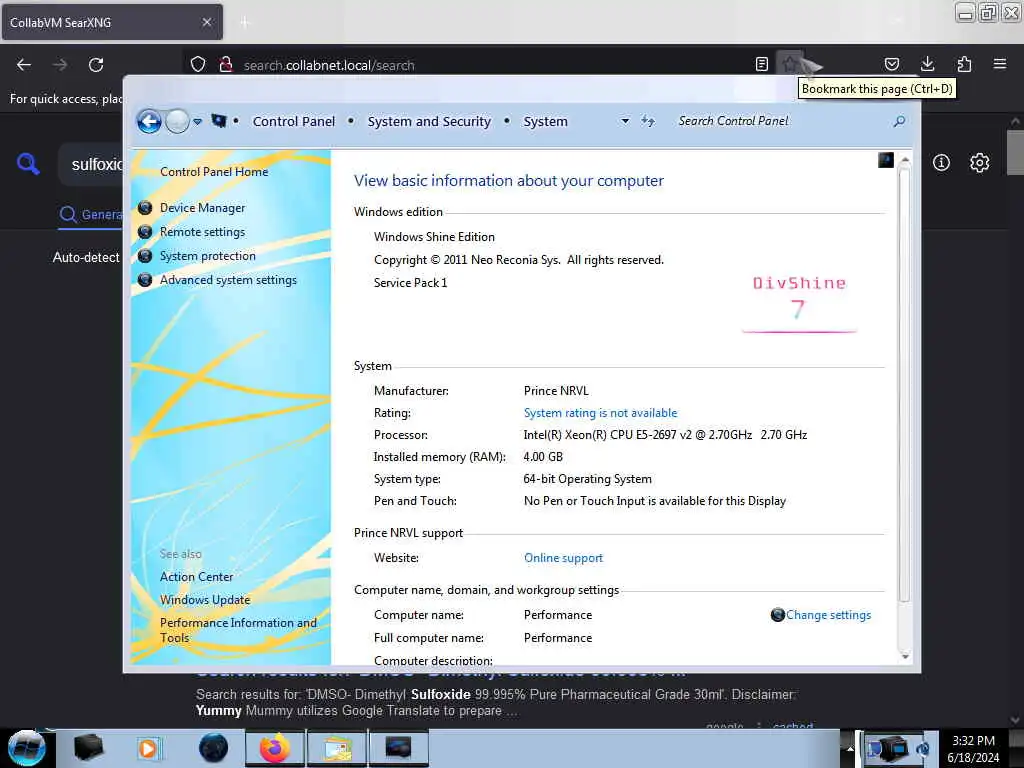Image resolution: width=1024 pixels, height=768 pixels.
Task: Open Device Manager from sidebar
Action: coord(202,208)
